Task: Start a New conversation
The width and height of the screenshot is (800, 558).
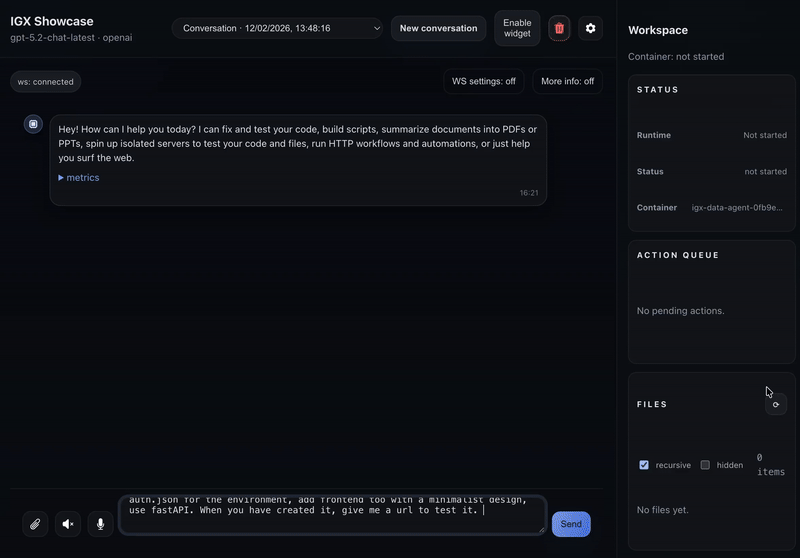Action: click(438, 28)
